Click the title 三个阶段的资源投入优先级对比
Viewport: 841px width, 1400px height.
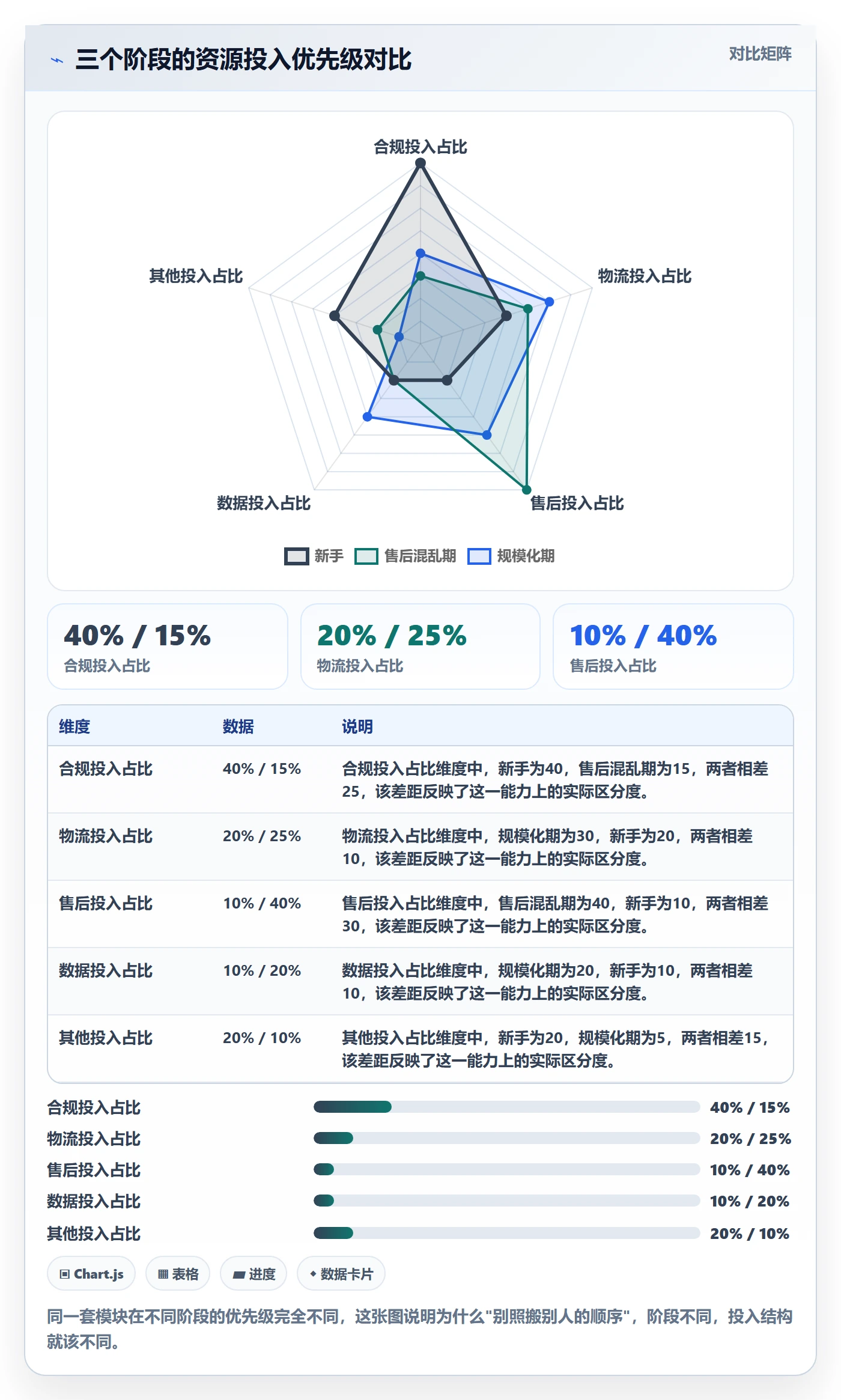click(x=243, y=59)
